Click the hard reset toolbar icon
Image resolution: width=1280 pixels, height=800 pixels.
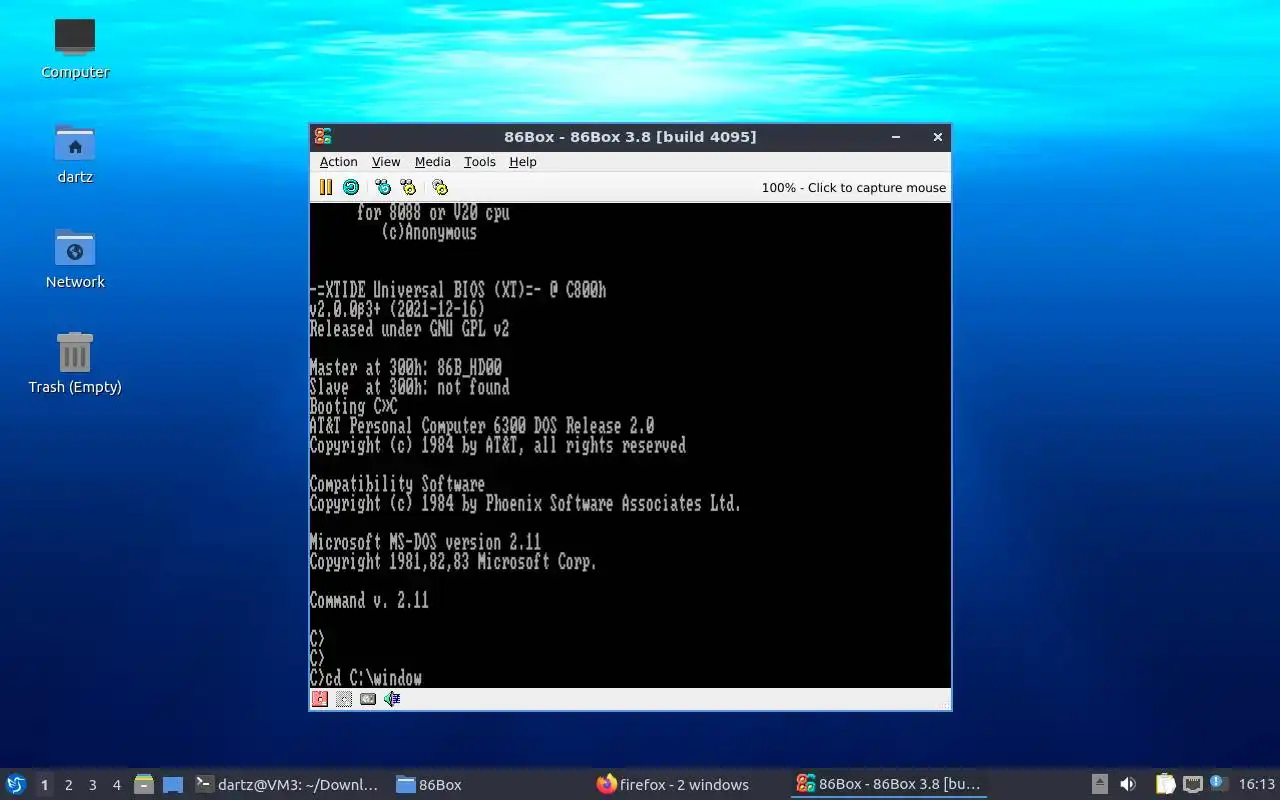coord(351,187)
